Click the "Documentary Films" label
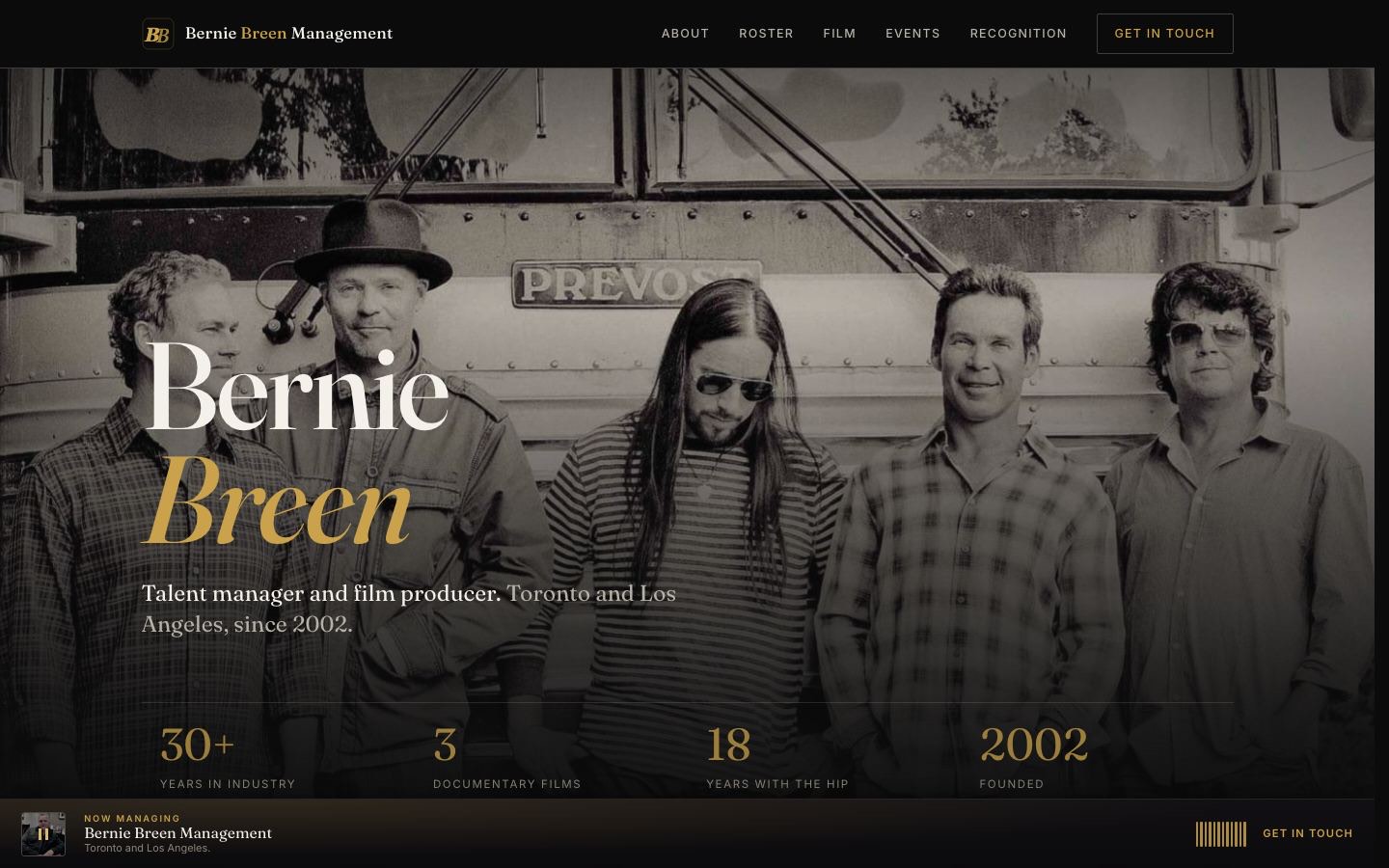The width and height of the screenshot is (1389, 868). pyautogui.click(x=507, y=784)
